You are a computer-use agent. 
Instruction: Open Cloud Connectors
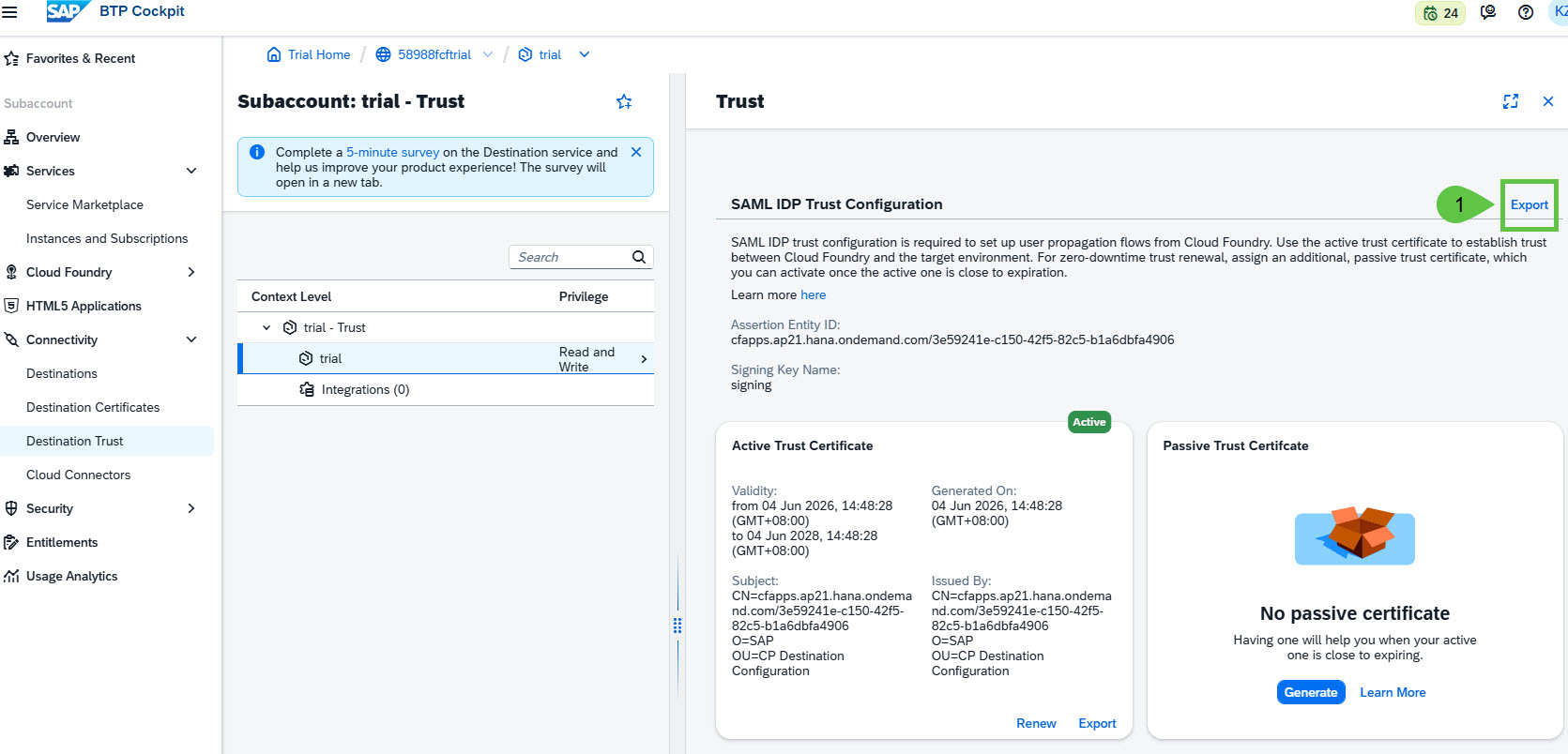click(78, 475)
